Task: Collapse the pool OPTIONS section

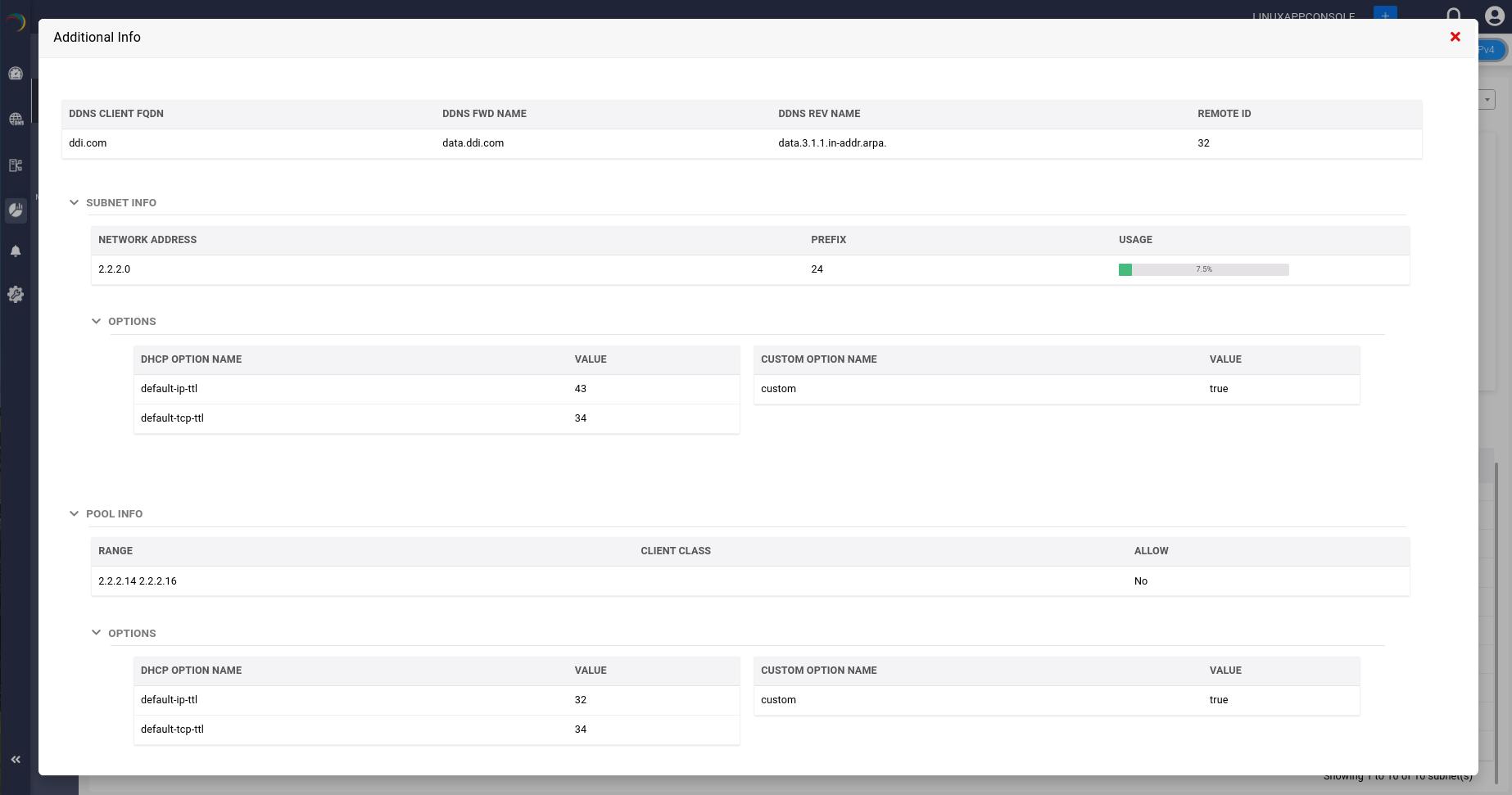Action: [x=96, y=633]
